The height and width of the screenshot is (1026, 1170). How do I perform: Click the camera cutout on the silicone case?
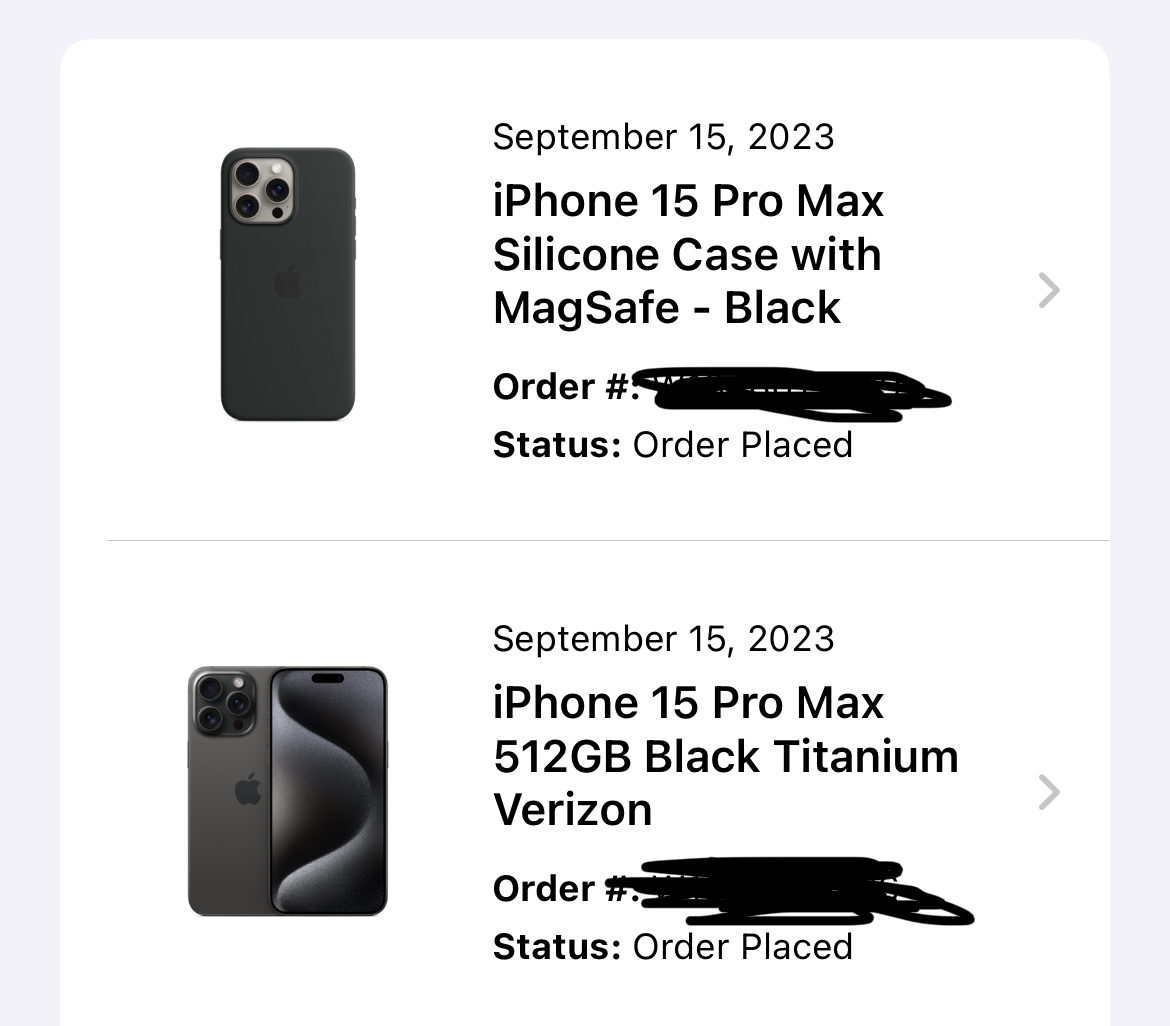point(261,188)
